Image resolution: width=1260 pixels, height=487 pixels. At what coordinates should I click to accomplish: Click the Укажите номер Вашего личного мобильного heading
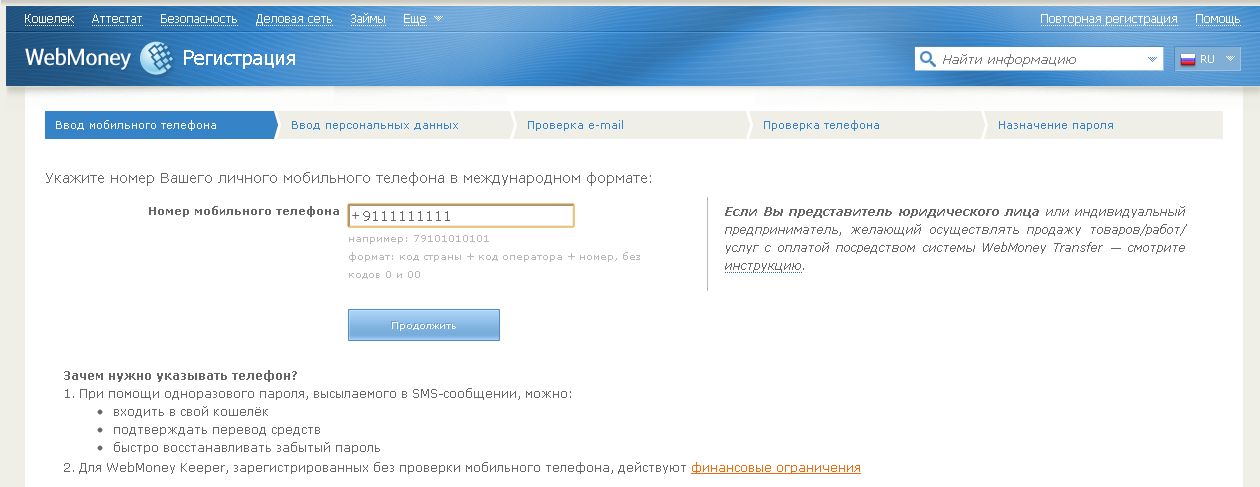[348, 178]
